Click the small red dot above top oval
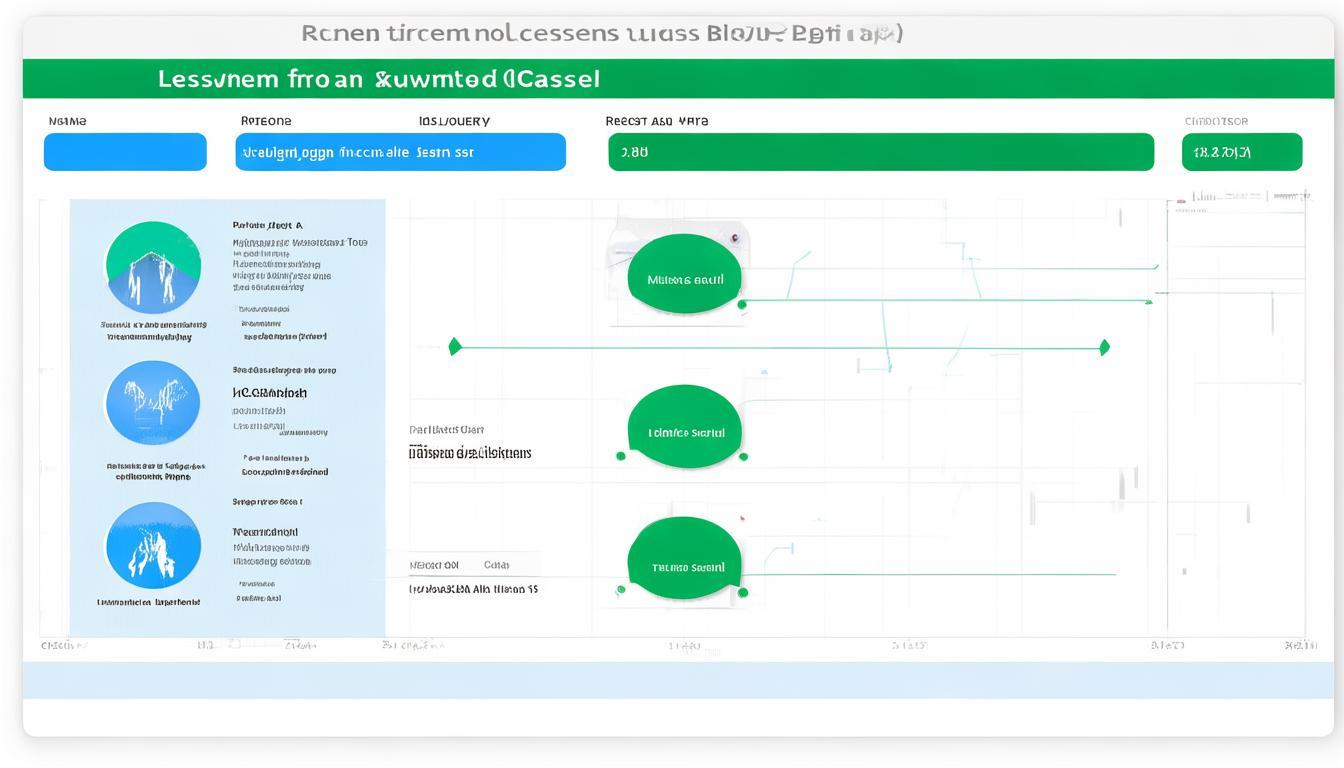The image size is (1344, 768). tap(735, 238)
